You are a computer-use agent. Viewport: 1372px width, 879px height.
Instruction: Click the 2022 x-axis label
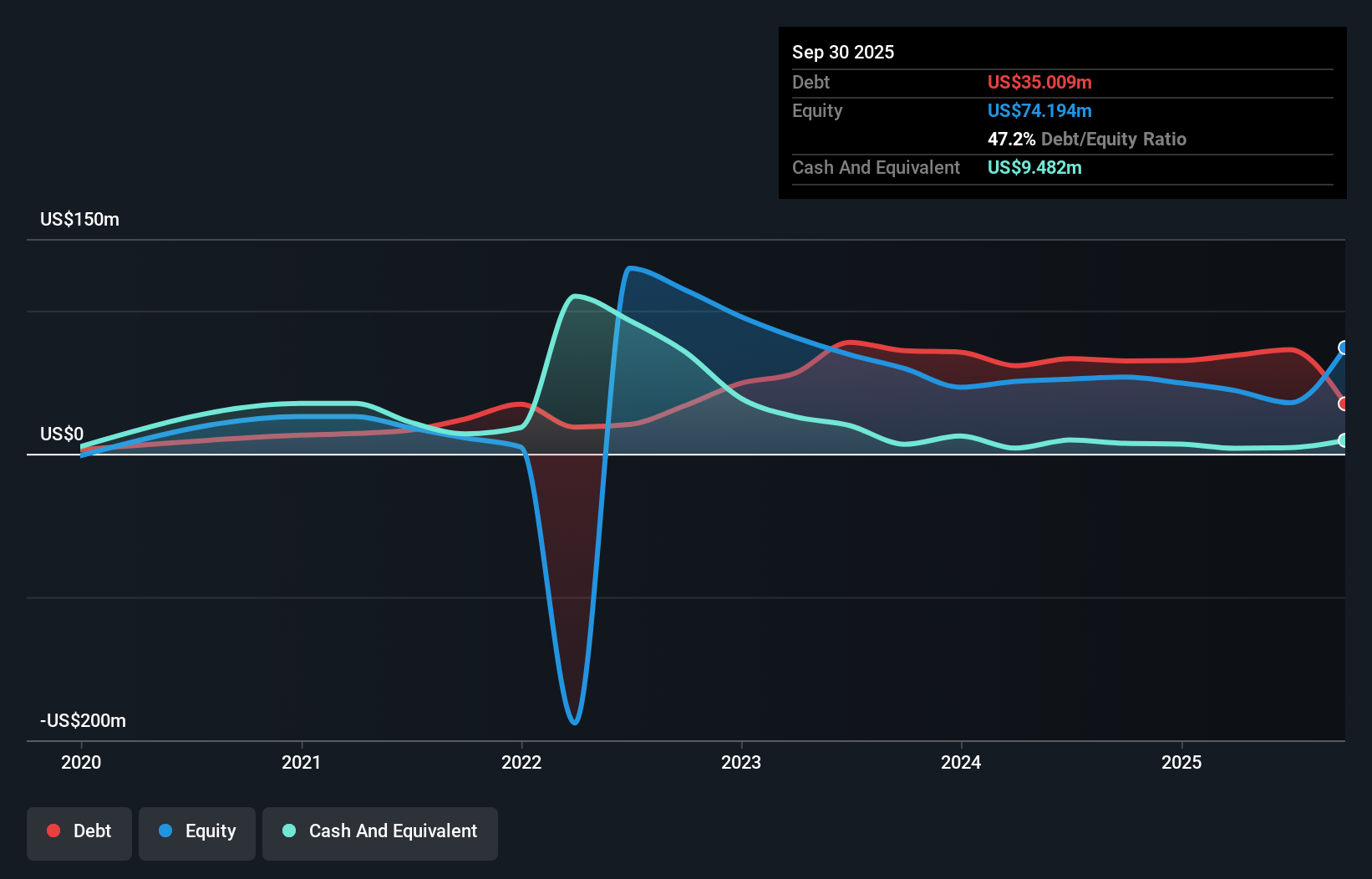click(x=521, y=762)
